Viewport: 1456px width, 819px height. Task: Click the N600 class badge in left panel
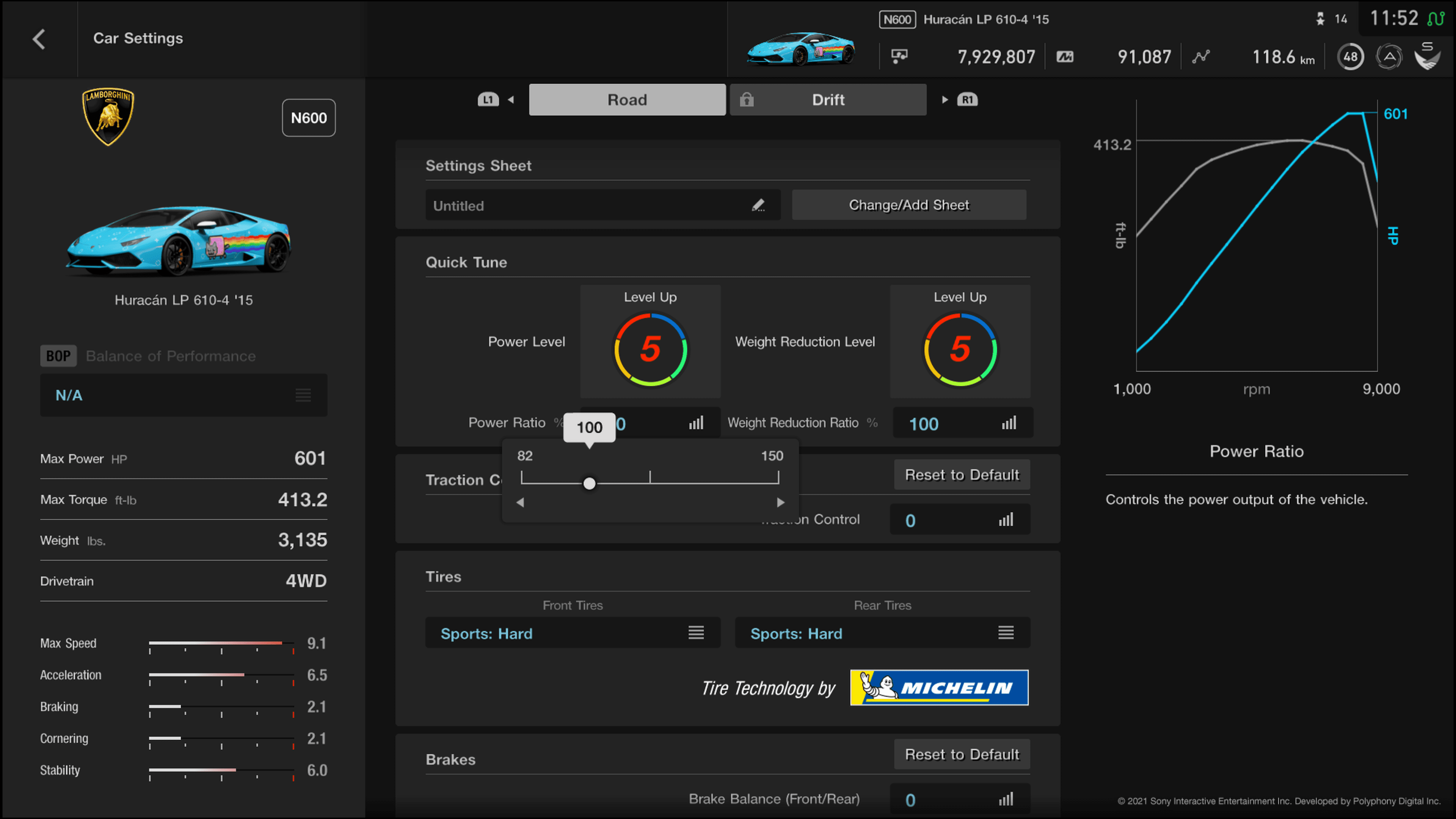(309, 118)
